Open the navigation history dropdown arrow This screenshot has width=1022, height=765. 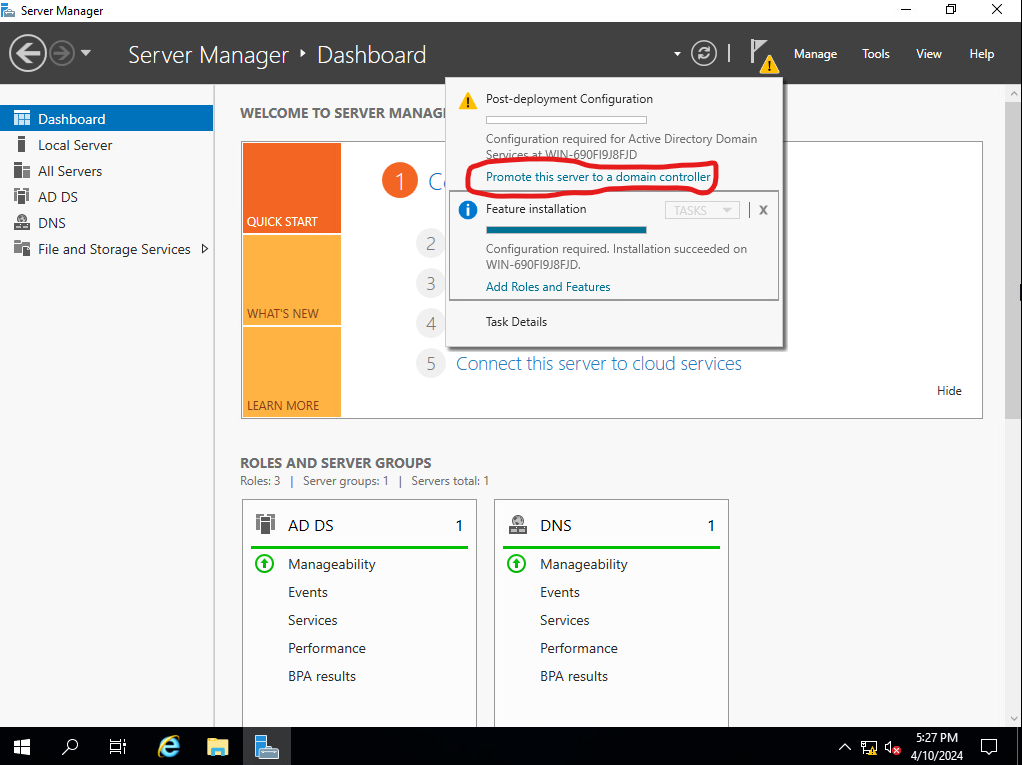coord(86,53)
